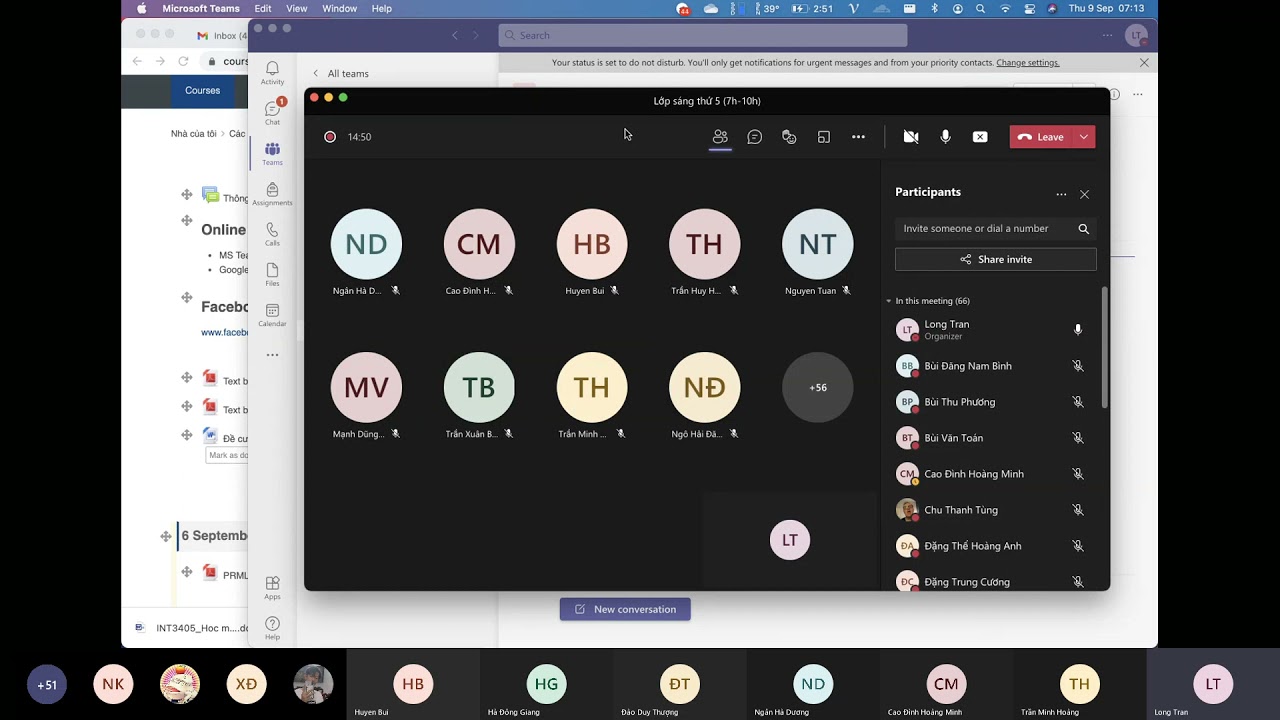The image size is (1280, 720).
Task: Go back to All teams
Action: tap(340, 73)
